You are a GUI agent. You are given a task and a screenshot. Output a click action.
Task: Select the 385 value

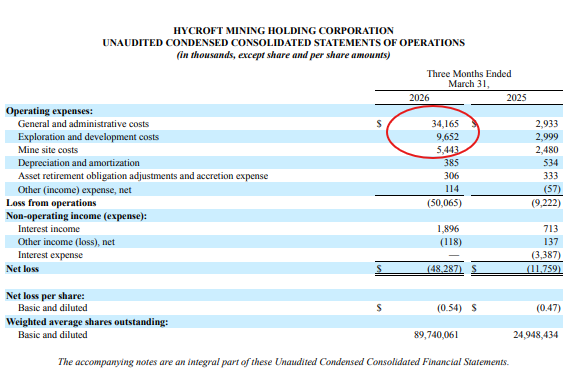(451, 163)
